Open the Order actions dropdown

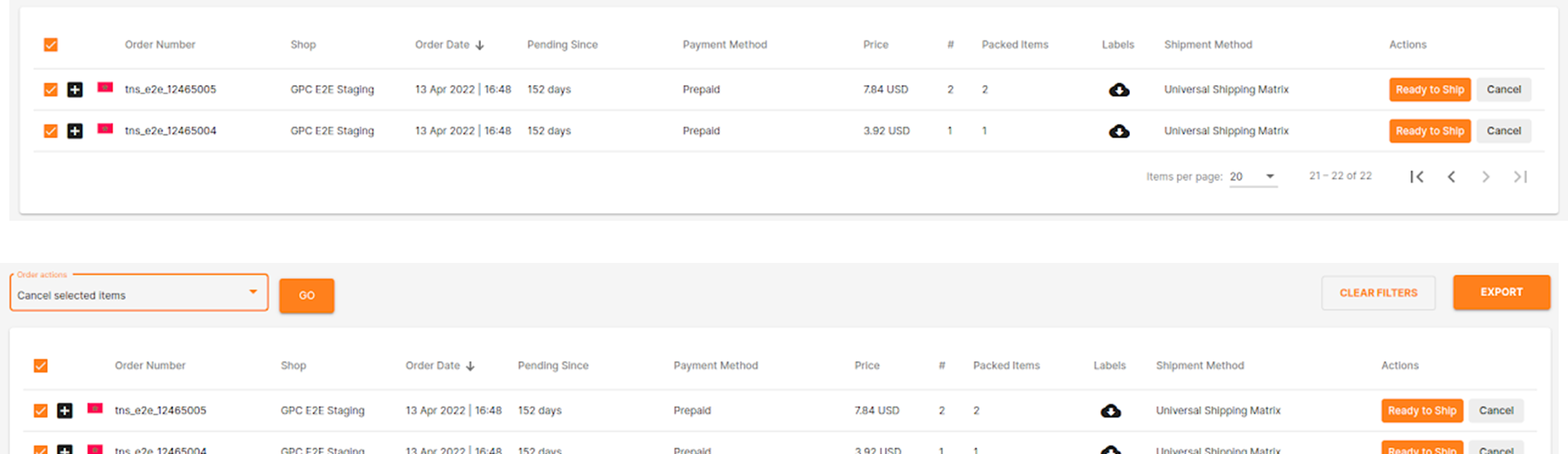[x=139, y=293]
